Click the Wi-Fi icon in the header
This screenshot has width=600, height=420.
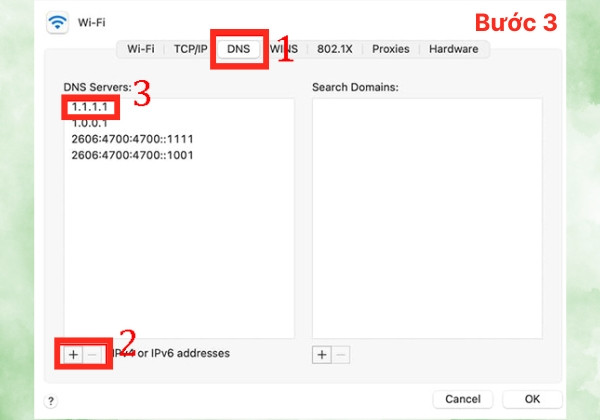tap(57, 22)
